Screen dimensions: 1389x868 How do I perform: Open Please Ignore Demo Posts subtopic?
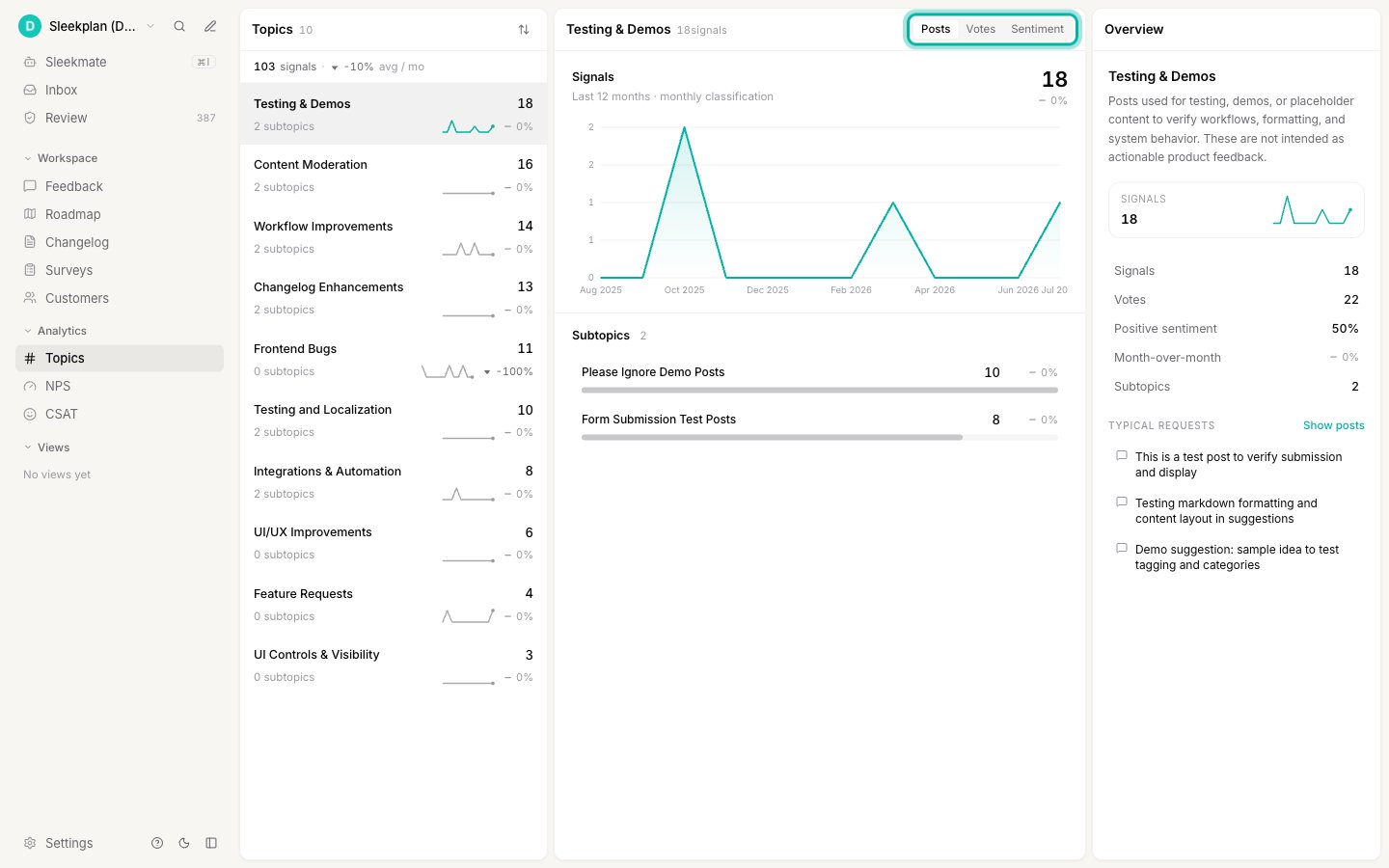point(820,377)
